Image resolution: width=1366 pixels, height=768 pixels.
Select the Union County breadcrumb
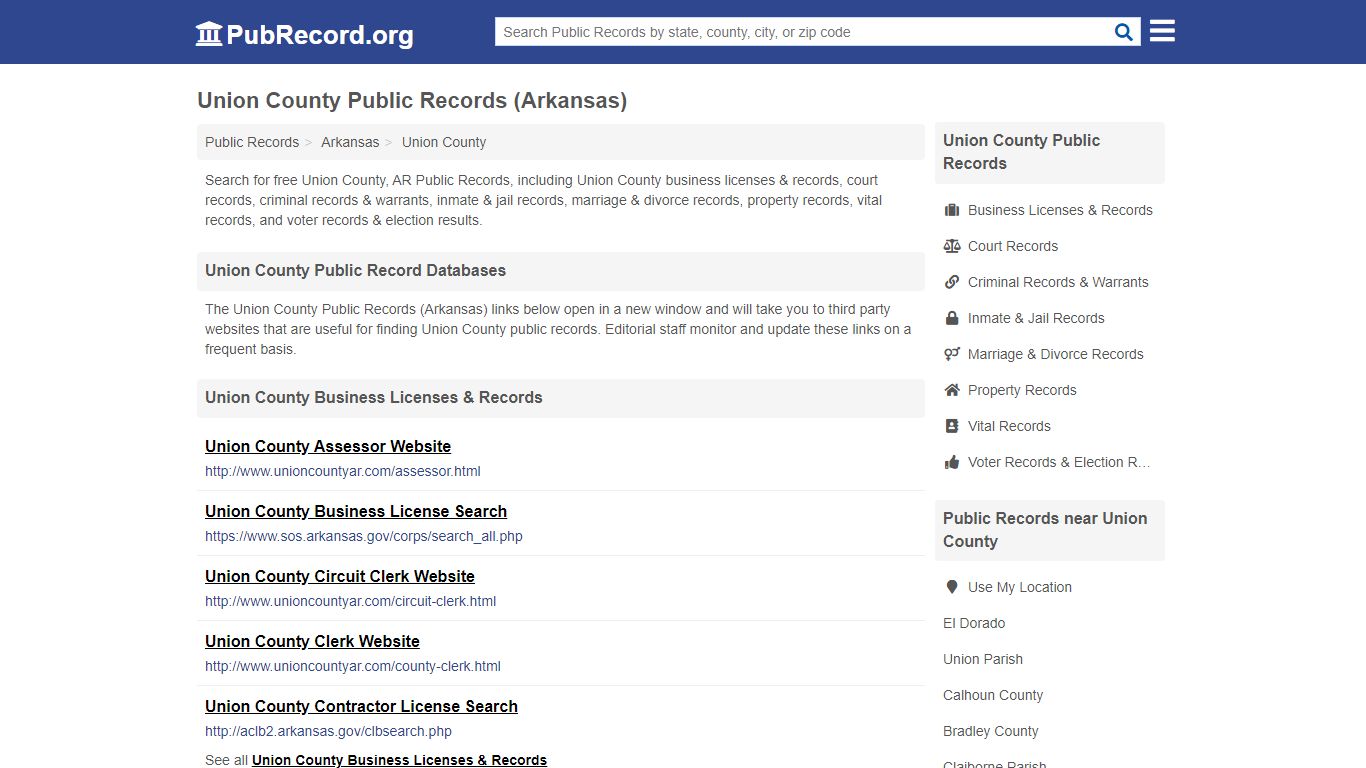pyautogui.click(x=444, y=142)
